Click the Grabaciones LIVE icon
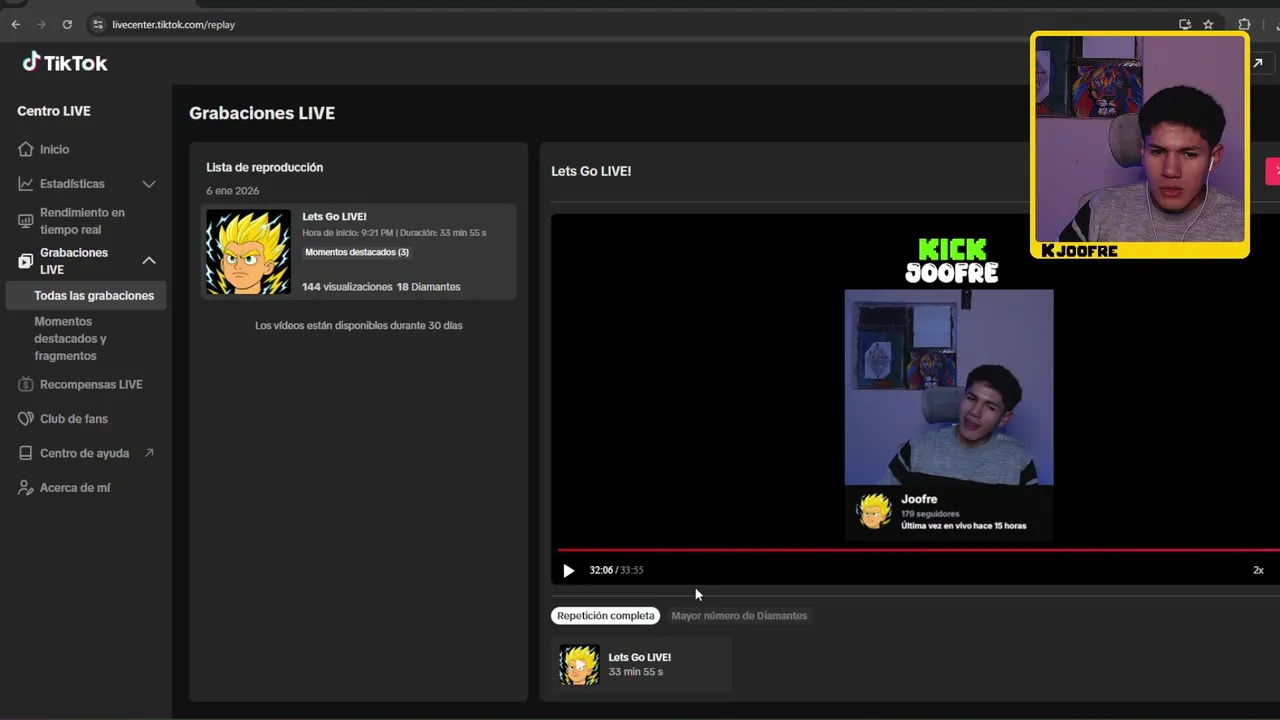 [26, 261]
